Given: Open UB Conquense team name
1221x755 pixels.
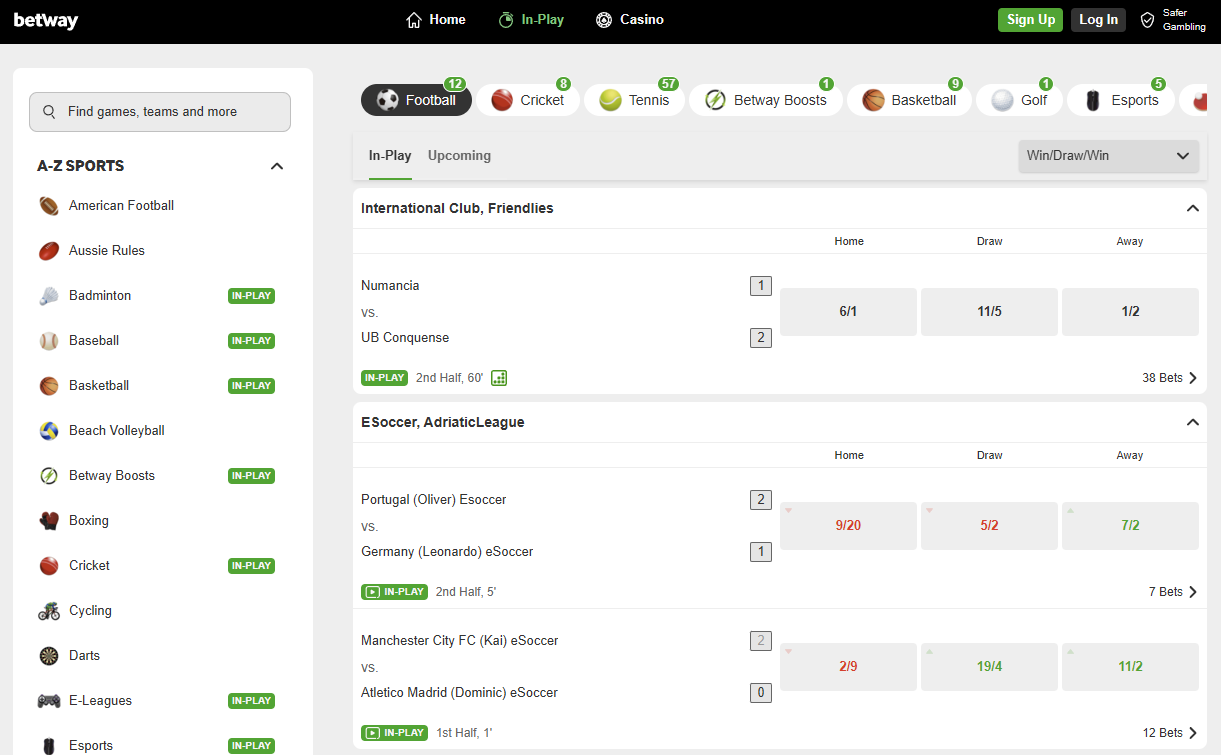Looking at the screenshot, I should tap(405, 338).
